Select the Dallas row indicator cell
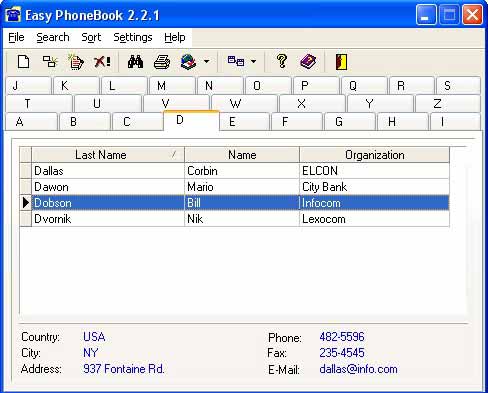The height and width of the screenshot is (393, 488). (26, 171)
